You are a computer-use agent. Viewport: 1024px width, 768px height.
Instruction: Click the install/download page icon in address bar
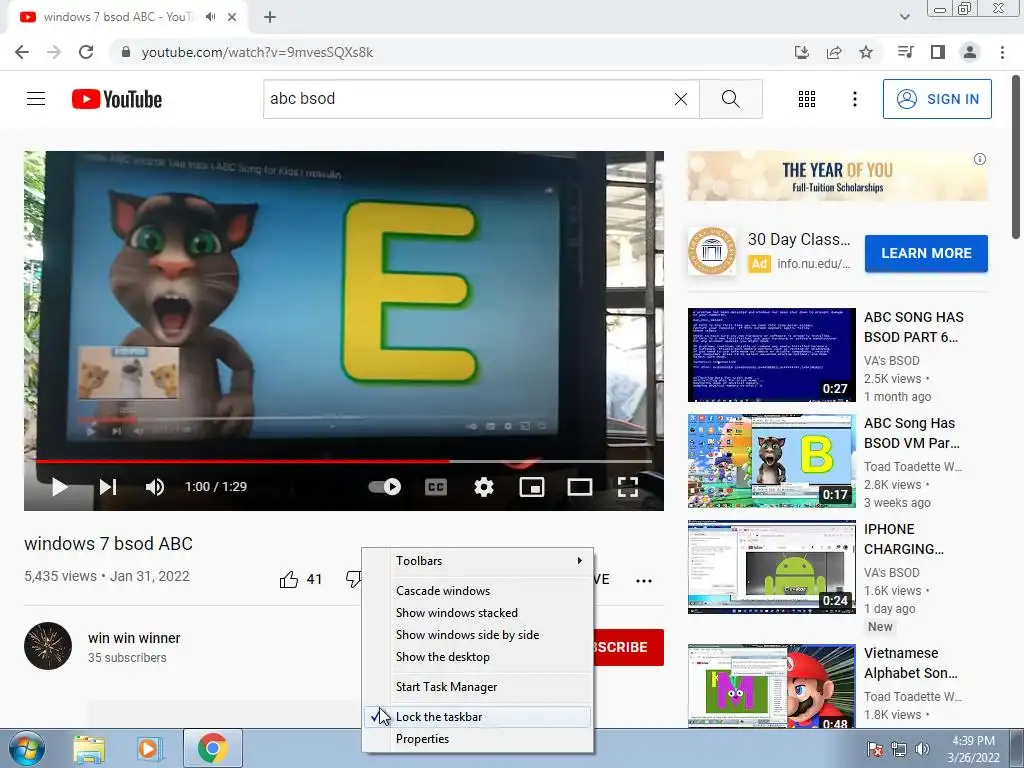(x=801, y=52)
